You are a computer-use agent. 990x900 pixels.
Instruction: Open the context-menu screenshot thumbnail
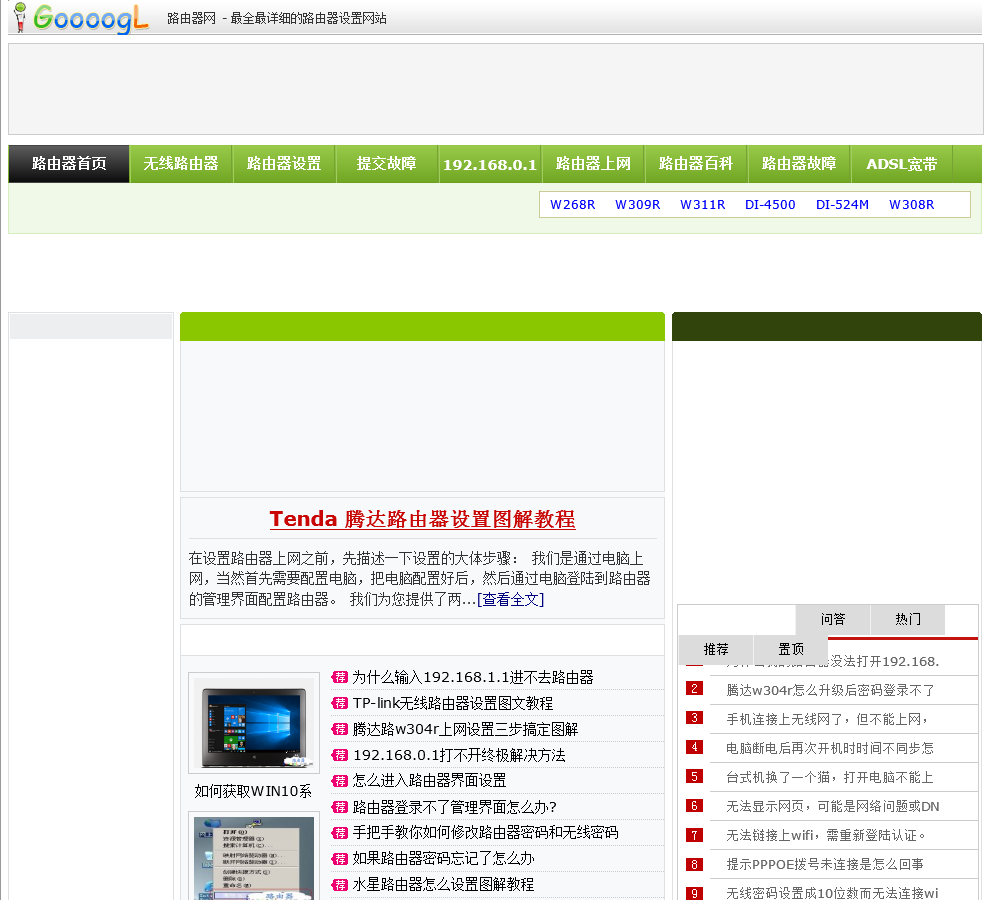[254, 858]
